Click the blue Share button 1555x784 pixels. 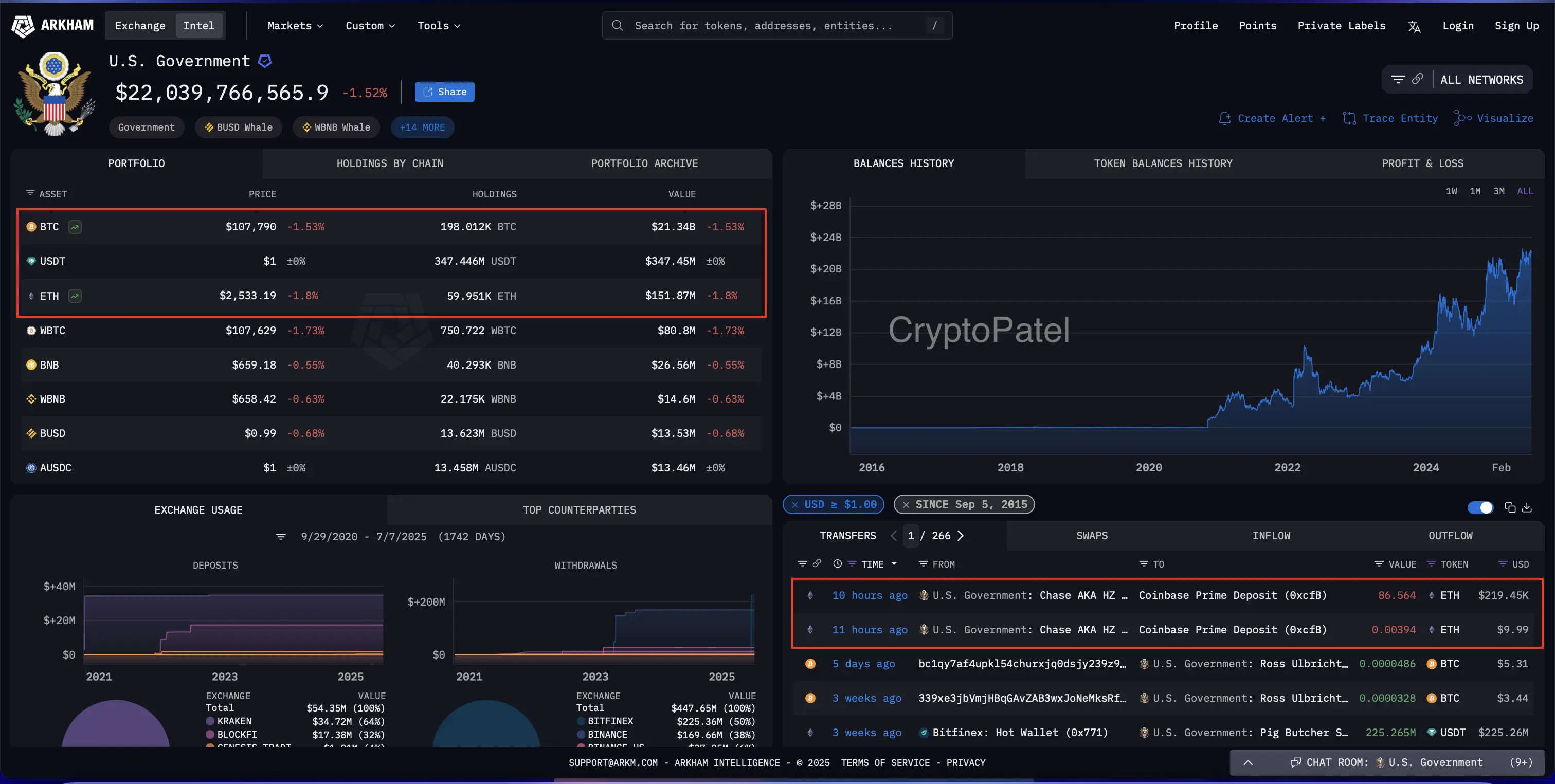[444, 92]
